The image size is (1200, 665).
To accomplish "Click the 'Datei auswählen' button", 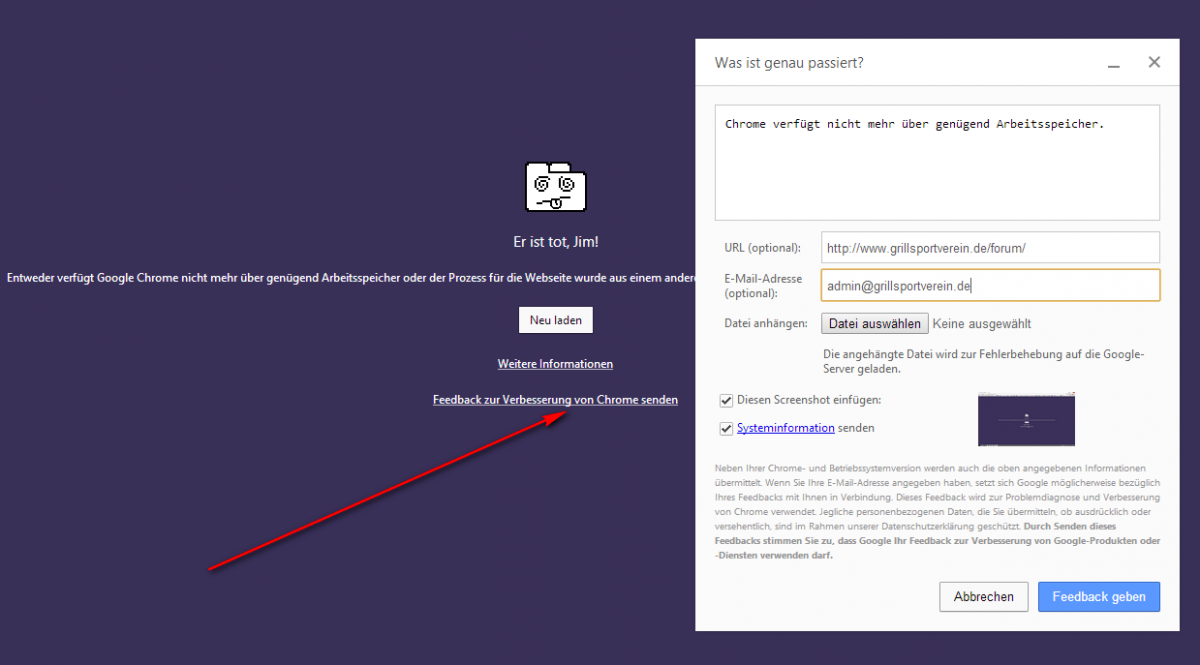I will (x=875, y=324).
